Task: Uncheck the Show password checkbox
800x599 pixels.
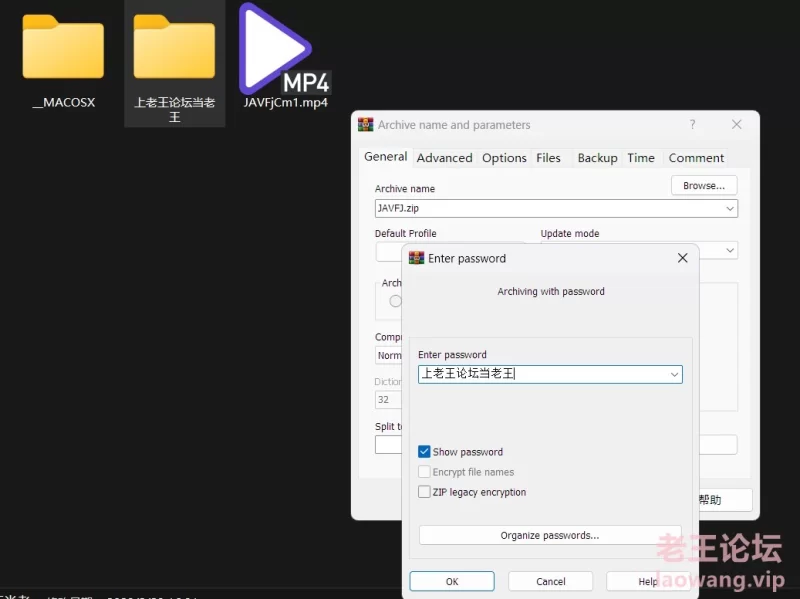Action: 424,452
